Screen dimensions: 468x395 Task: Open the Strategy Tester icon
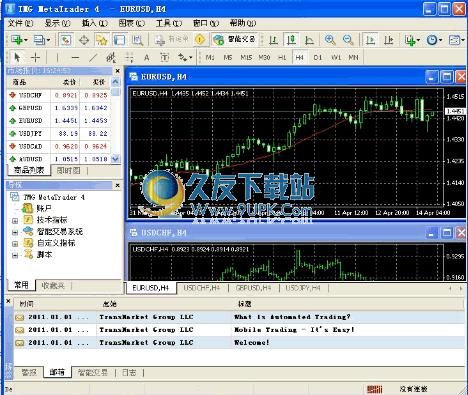click(x=137, y=40)
